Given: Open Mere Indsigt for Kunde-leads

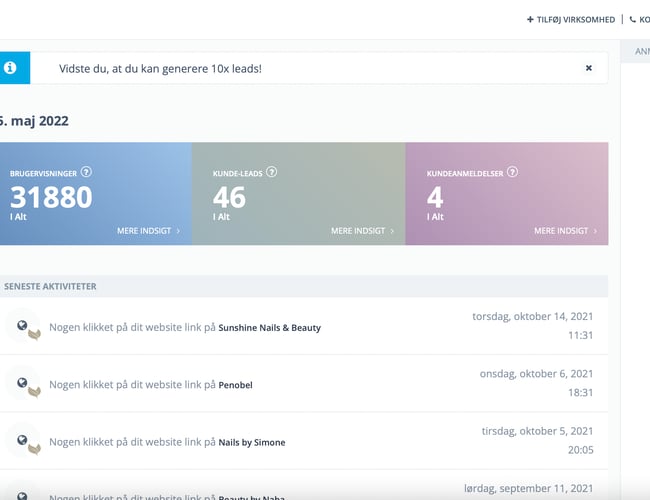Looking at the screenshot, I should [x=362, y=231].
